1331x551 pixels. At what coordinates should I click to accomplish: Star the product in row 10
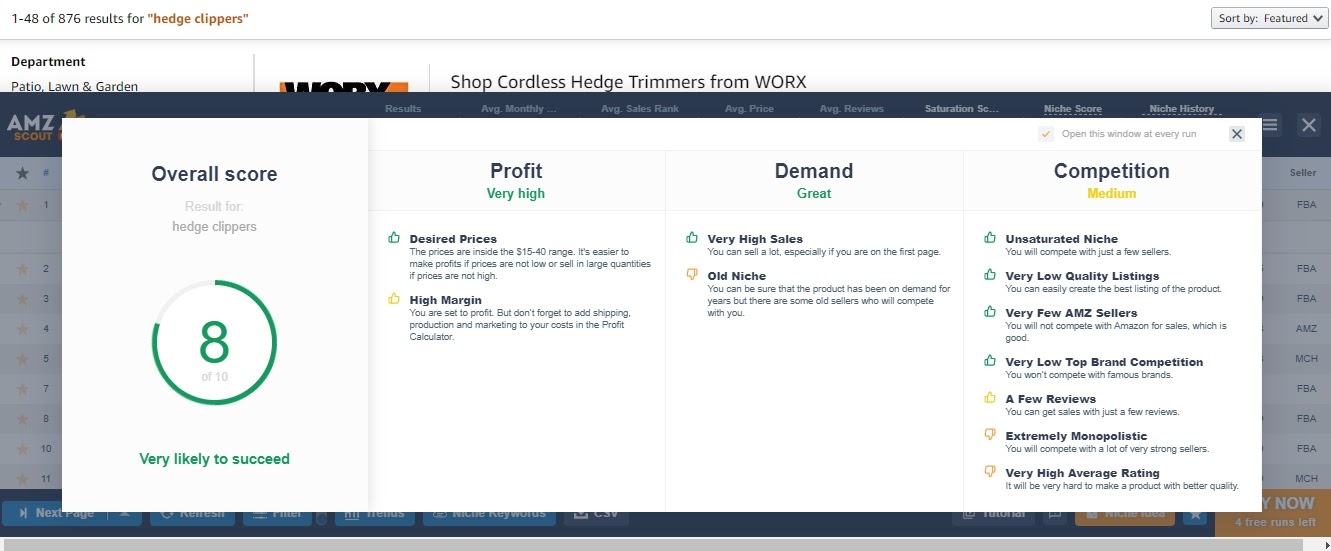pyautogui.click(x=22, y=449)
